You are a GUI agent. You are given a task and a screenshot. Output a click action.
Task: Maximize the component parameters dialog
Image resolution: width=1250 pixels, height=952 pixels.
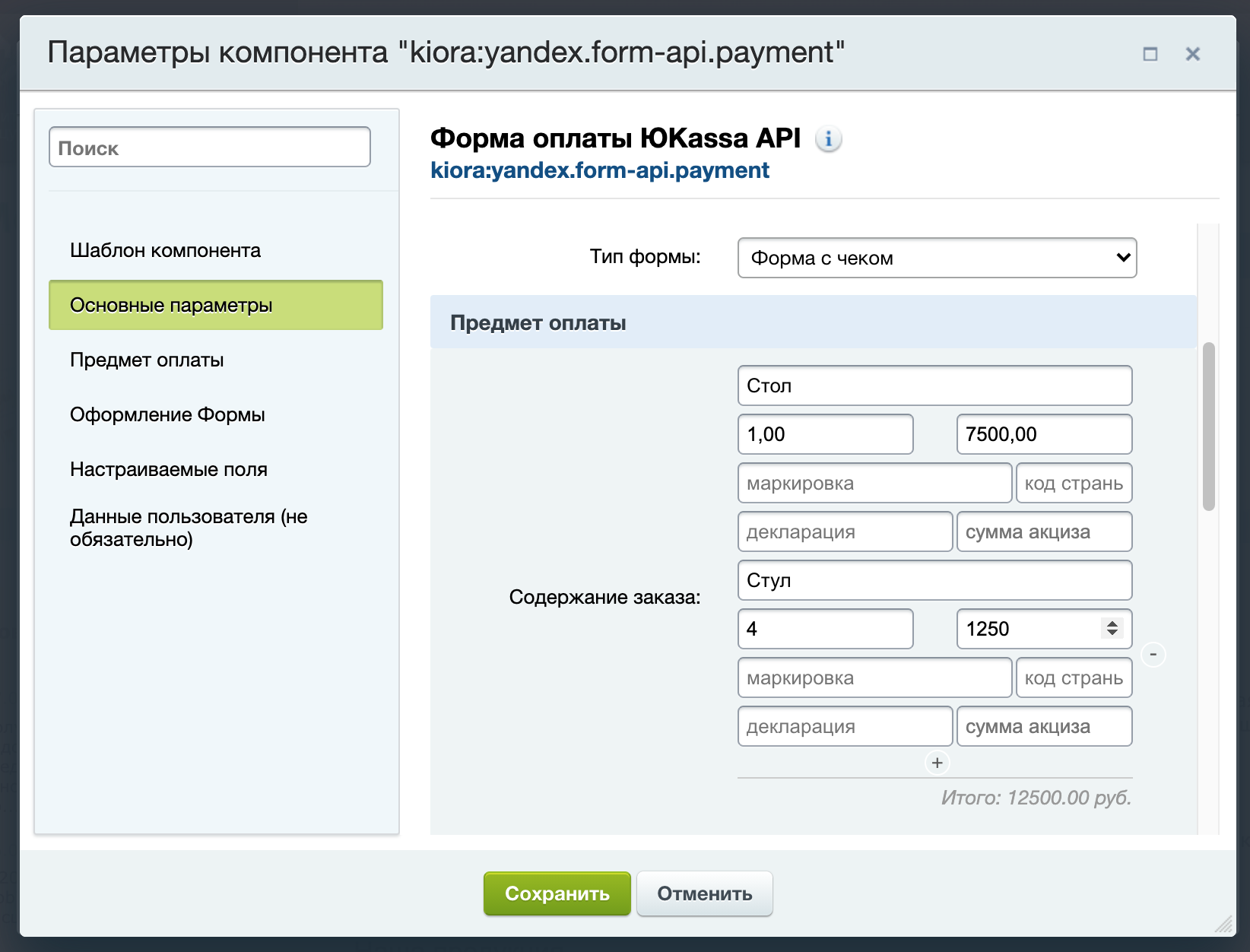click(x=1150, y=54)
